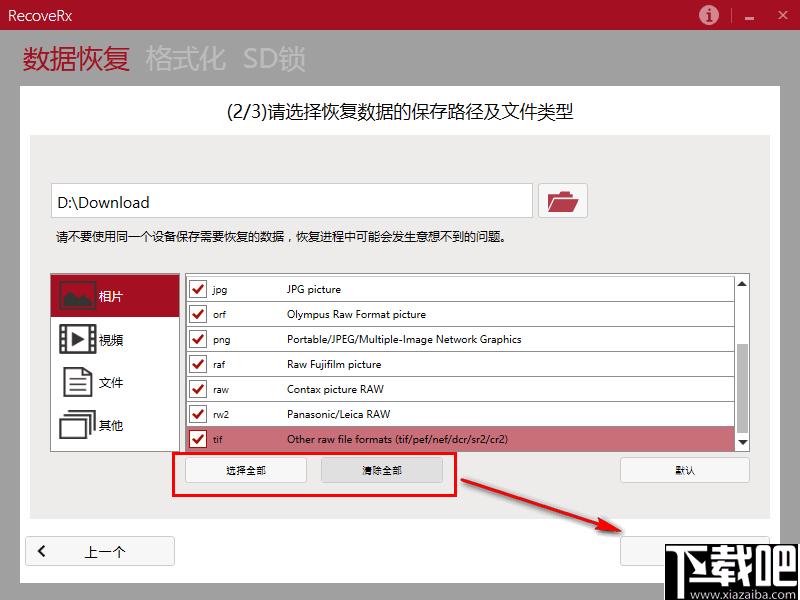Uncheck the orf Olympus Raw checkbox
Image resolution: width=800 pixels, height=600 pixels.
[197, 314]
